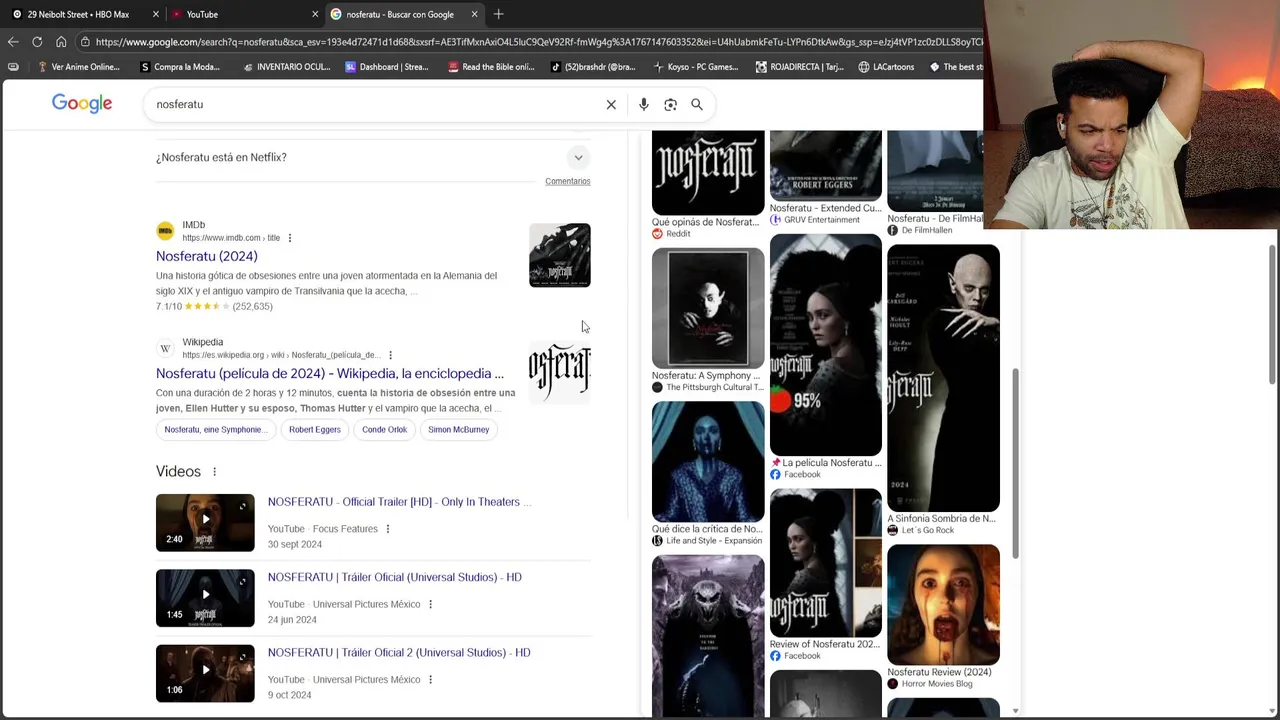Open the Life and Style Expansión image
Image resolution: width=1280 pixels, height=720 pixels.
tap(708, 462)
